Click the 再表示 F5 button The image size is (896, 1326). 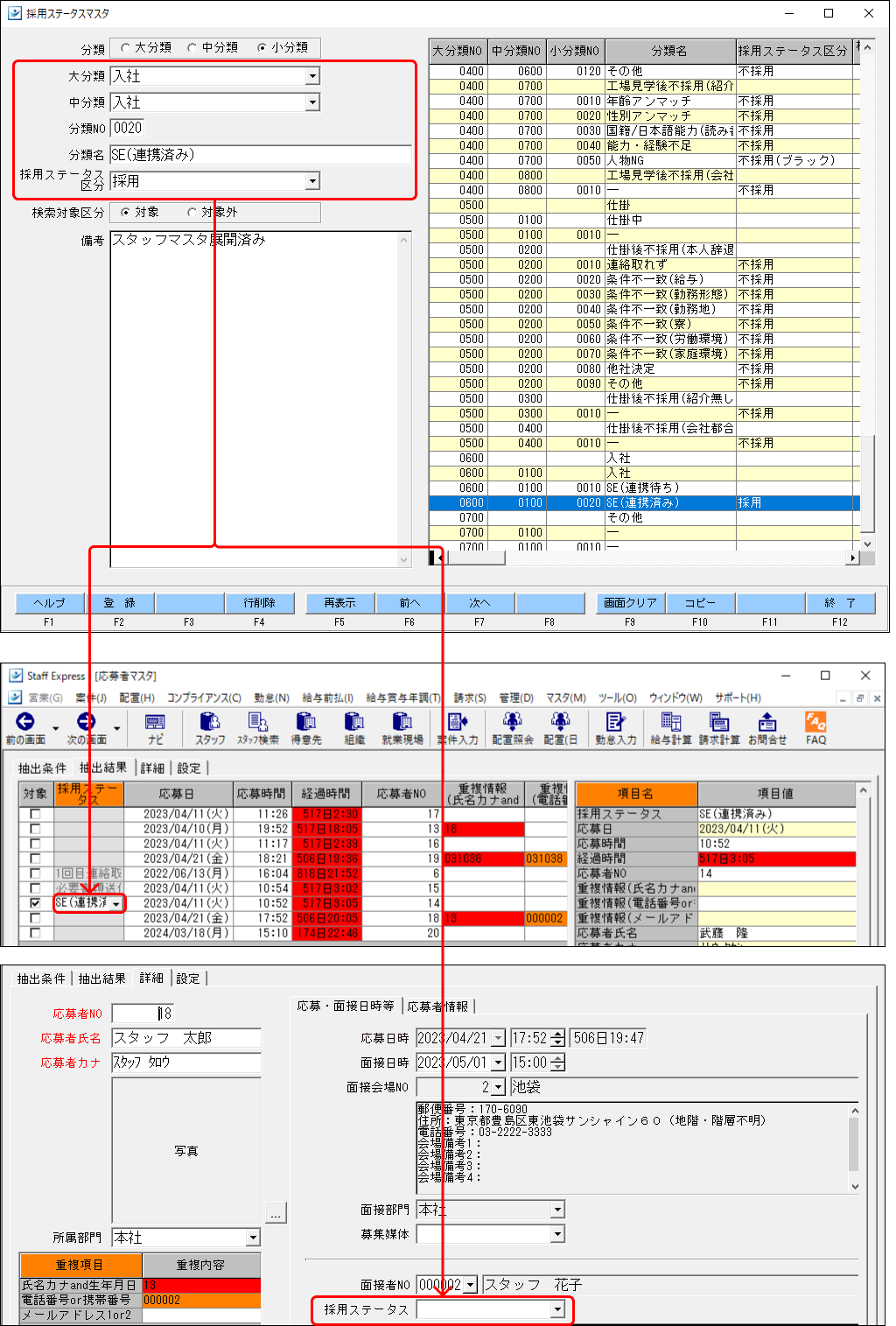[340, 603]
